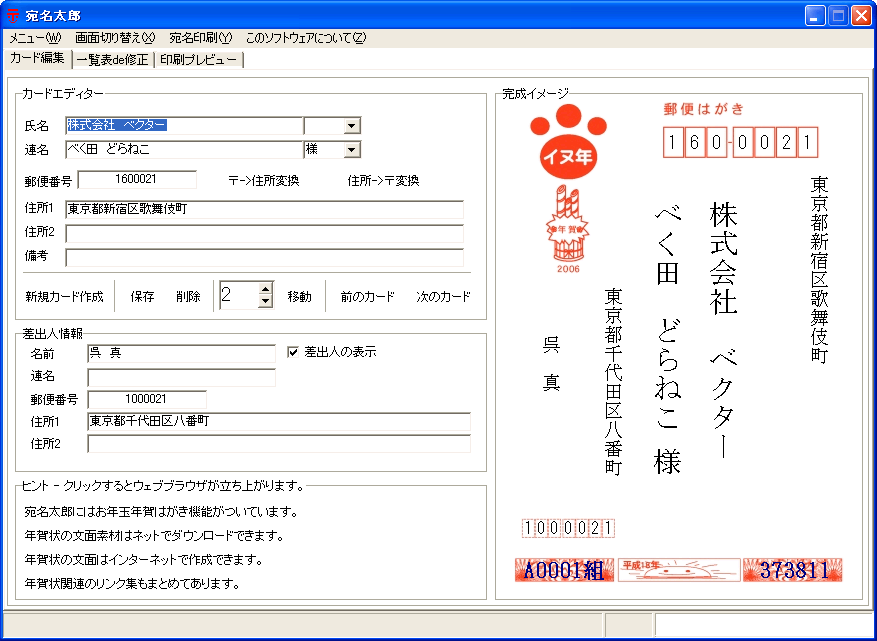The image size is (877, 641).
Task: Open the このソフトウェアについて(Z) menu
Action: pos(306,38)
